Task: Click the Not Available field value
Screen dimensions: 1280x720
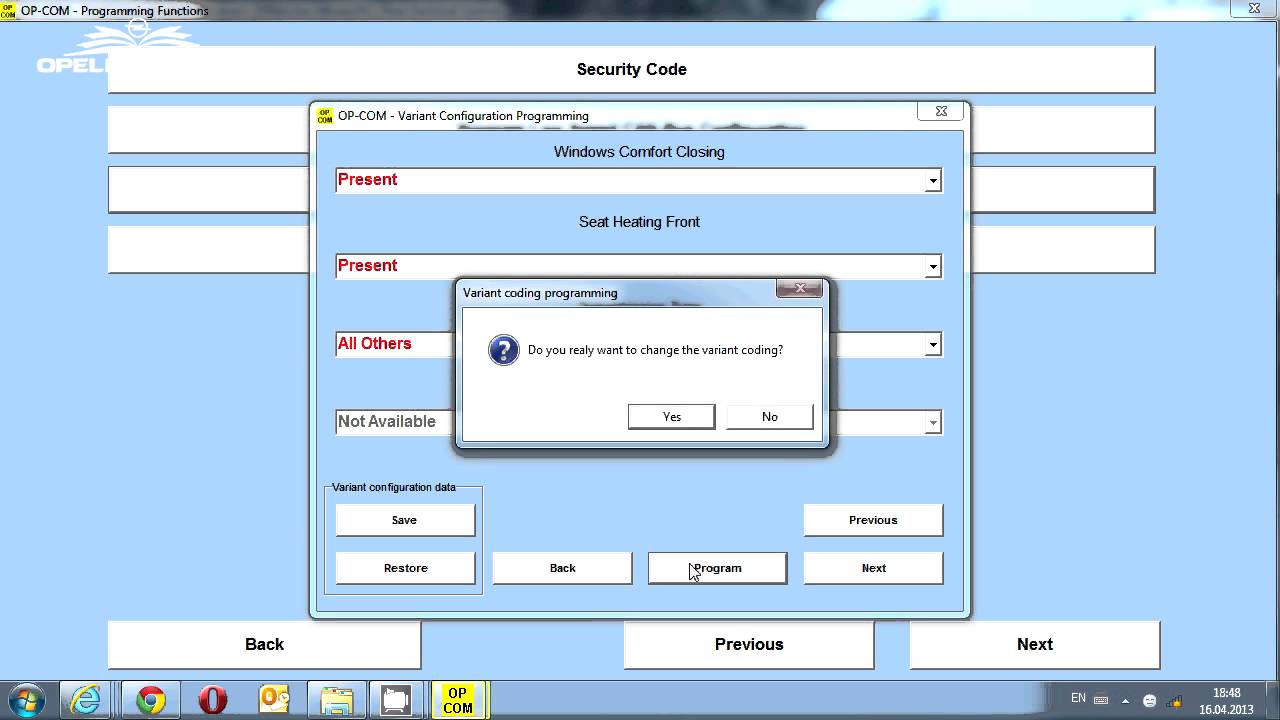Action: pyautogui.click(x=386, y=422)
